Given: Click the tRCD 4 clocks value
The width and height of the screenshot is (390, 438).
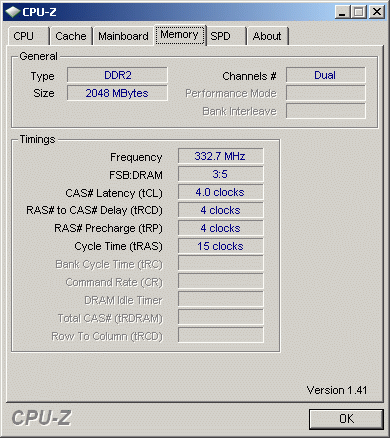Looking at the screenshot, I should click(221, 210).
